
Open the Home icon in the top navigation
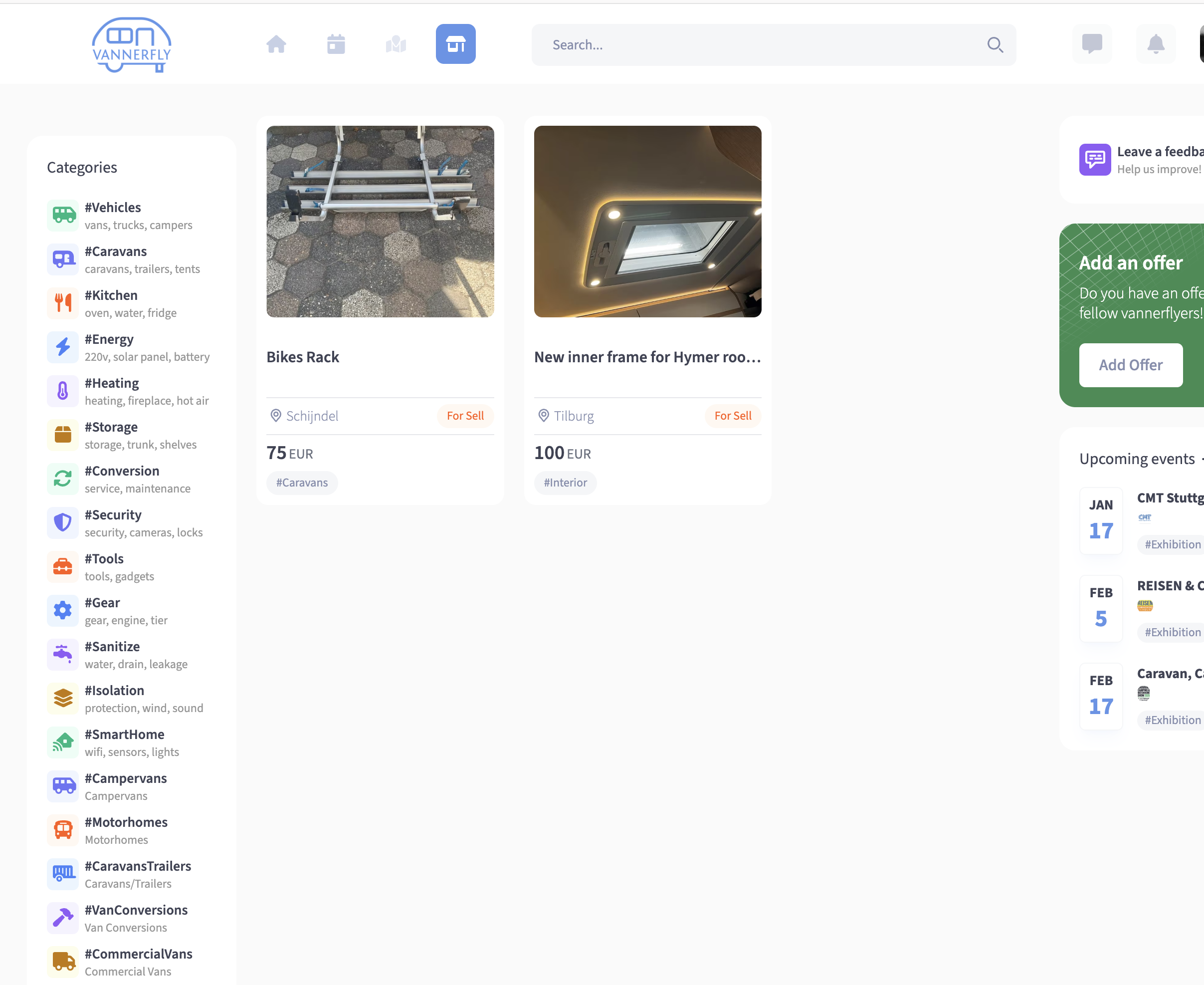(x=277, y=44)
